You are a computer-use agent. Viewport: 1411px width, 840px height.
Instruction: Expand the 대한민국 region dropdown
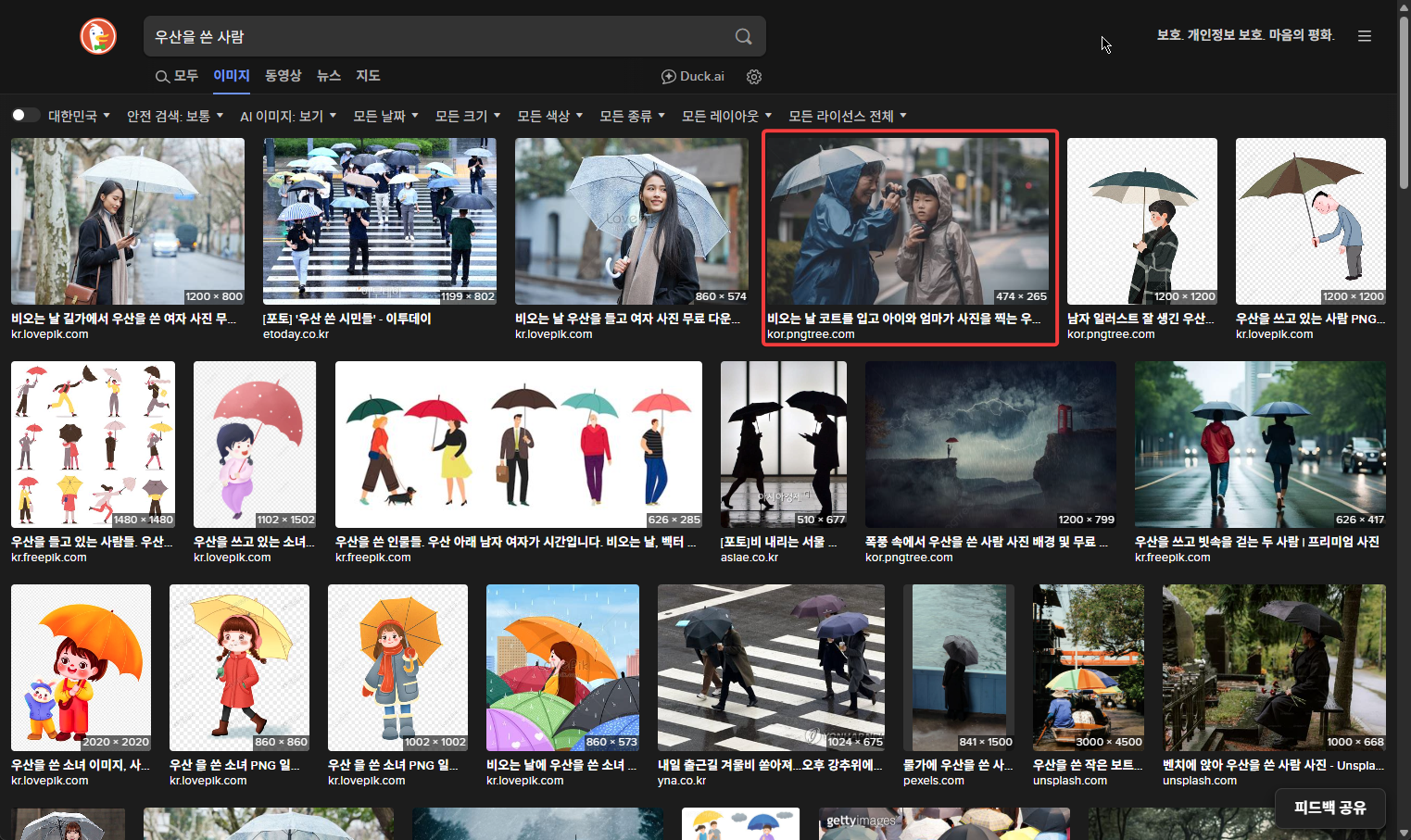[x=79, y=116]
